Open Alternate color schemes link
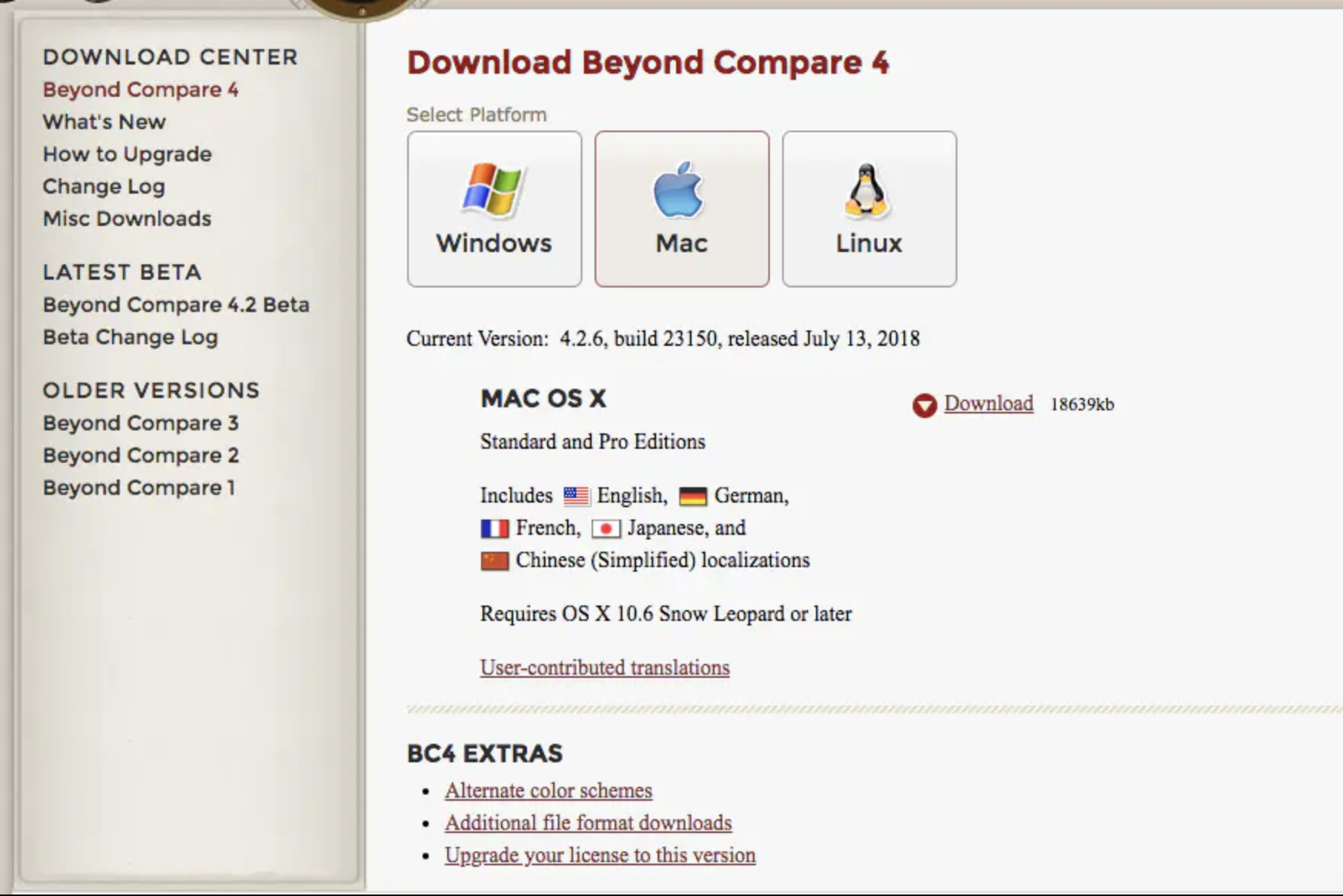Image resolution: width=1343 pixels, height=896 pixels. [x=548, y=790]
